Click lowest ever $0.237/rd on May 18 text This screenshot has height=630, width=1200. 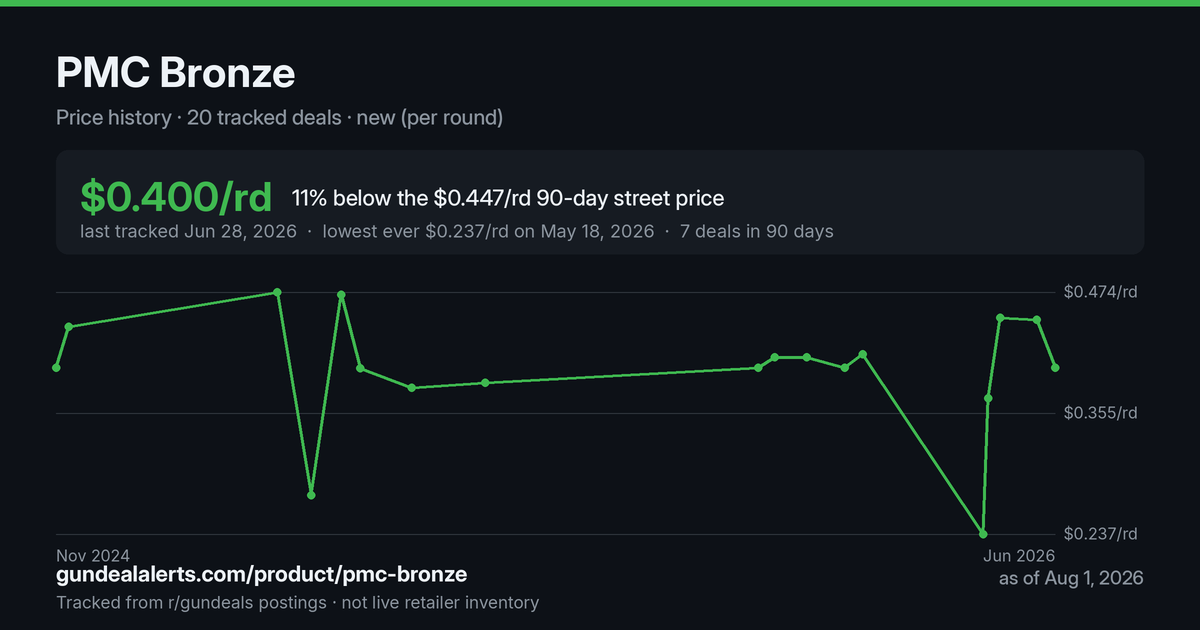tap(487, 232)
